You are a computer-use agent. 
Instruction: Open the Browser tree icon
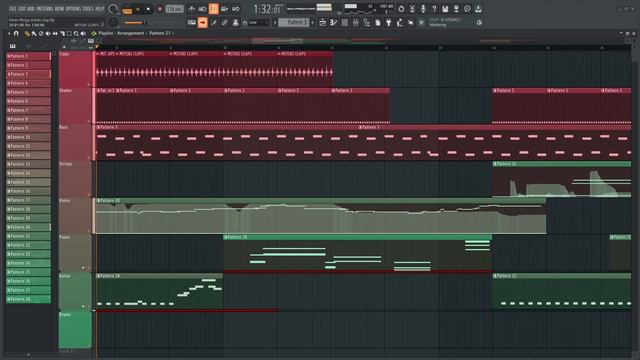click(367, 22)
